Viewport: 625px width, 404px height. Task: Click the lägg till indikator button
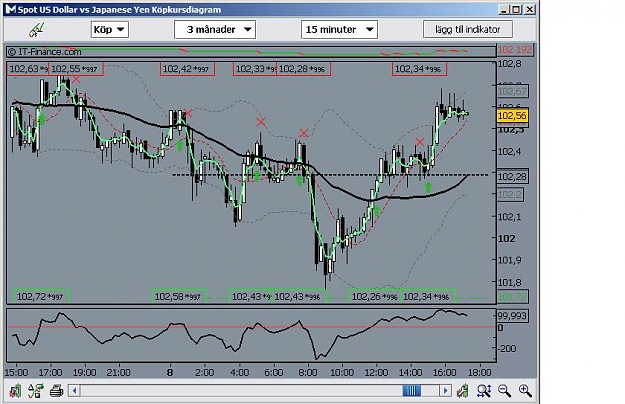[468, 29]
